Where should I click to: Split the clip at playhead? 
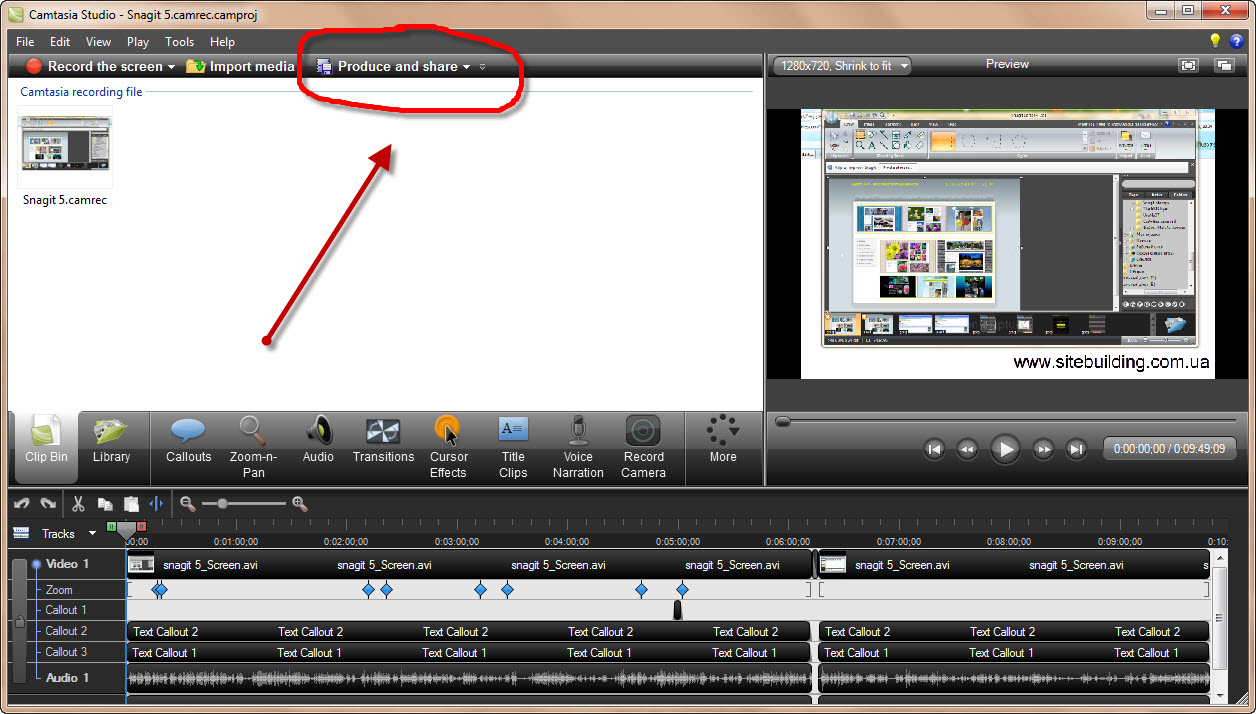point(157,504)
